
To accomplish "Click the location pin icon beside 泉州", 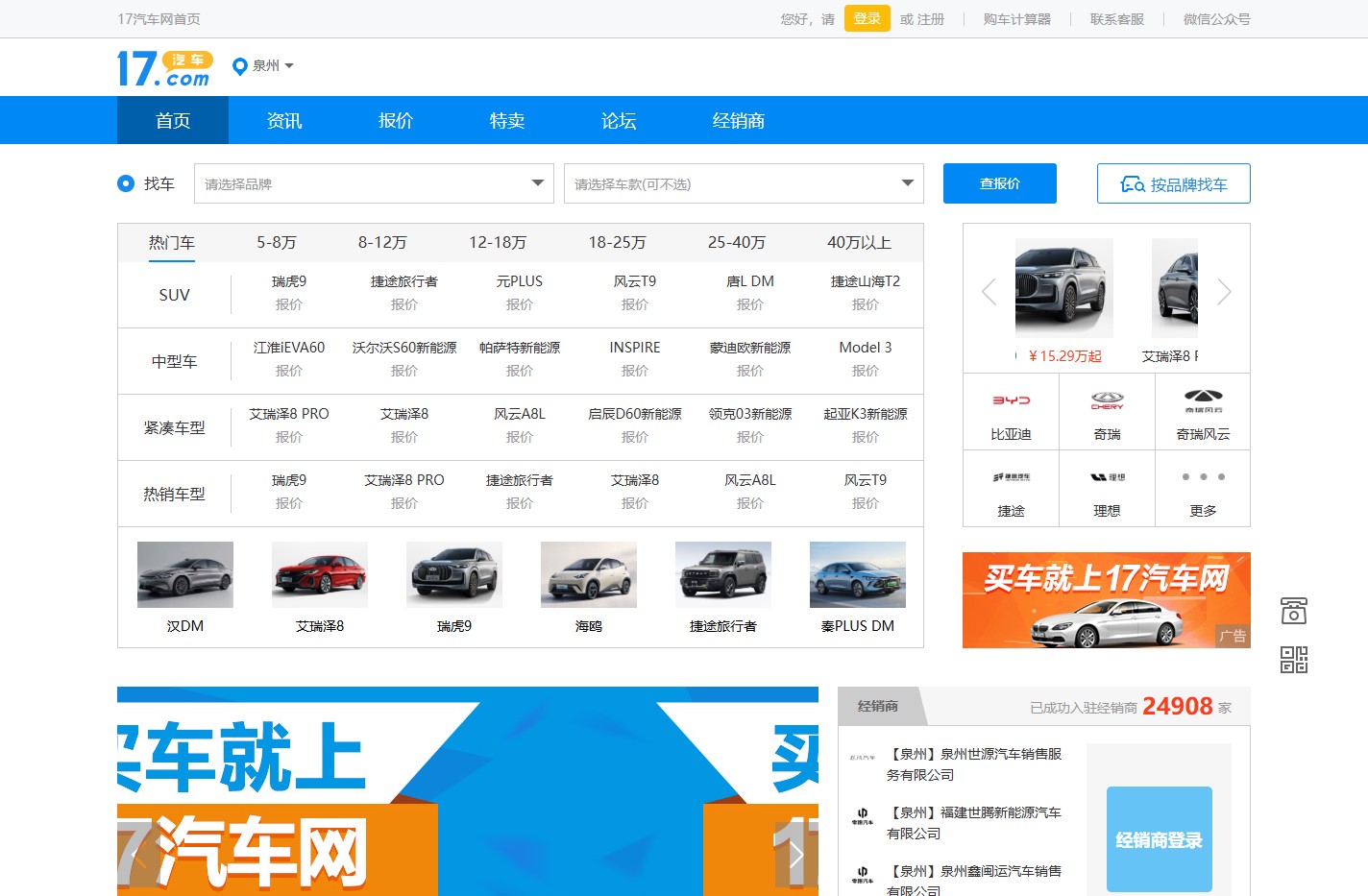I will pos(240,66).
